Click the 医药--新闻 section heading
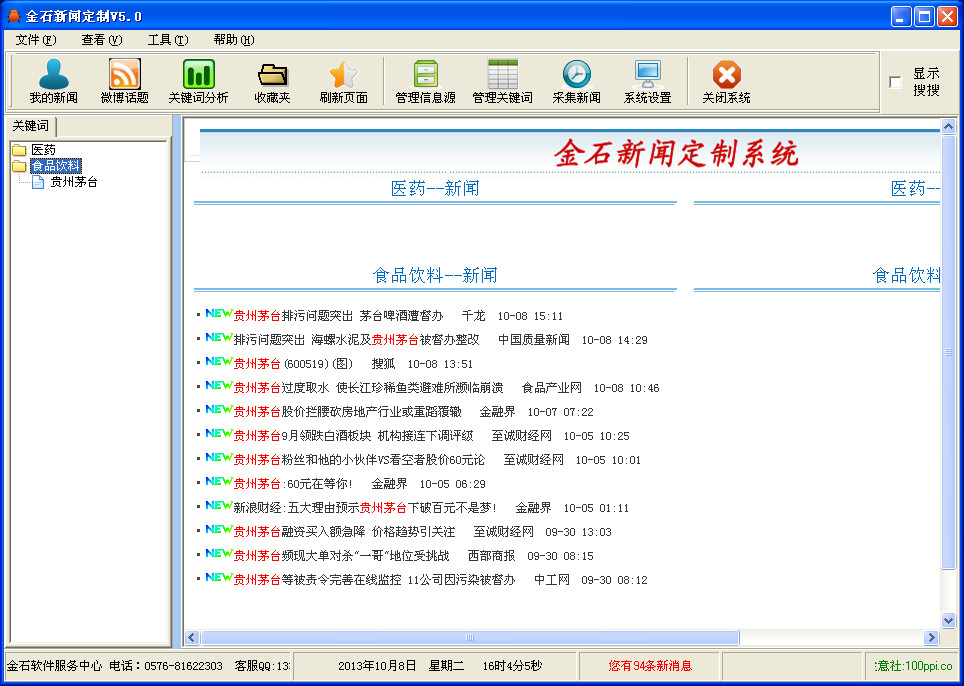 pos(435,188)
